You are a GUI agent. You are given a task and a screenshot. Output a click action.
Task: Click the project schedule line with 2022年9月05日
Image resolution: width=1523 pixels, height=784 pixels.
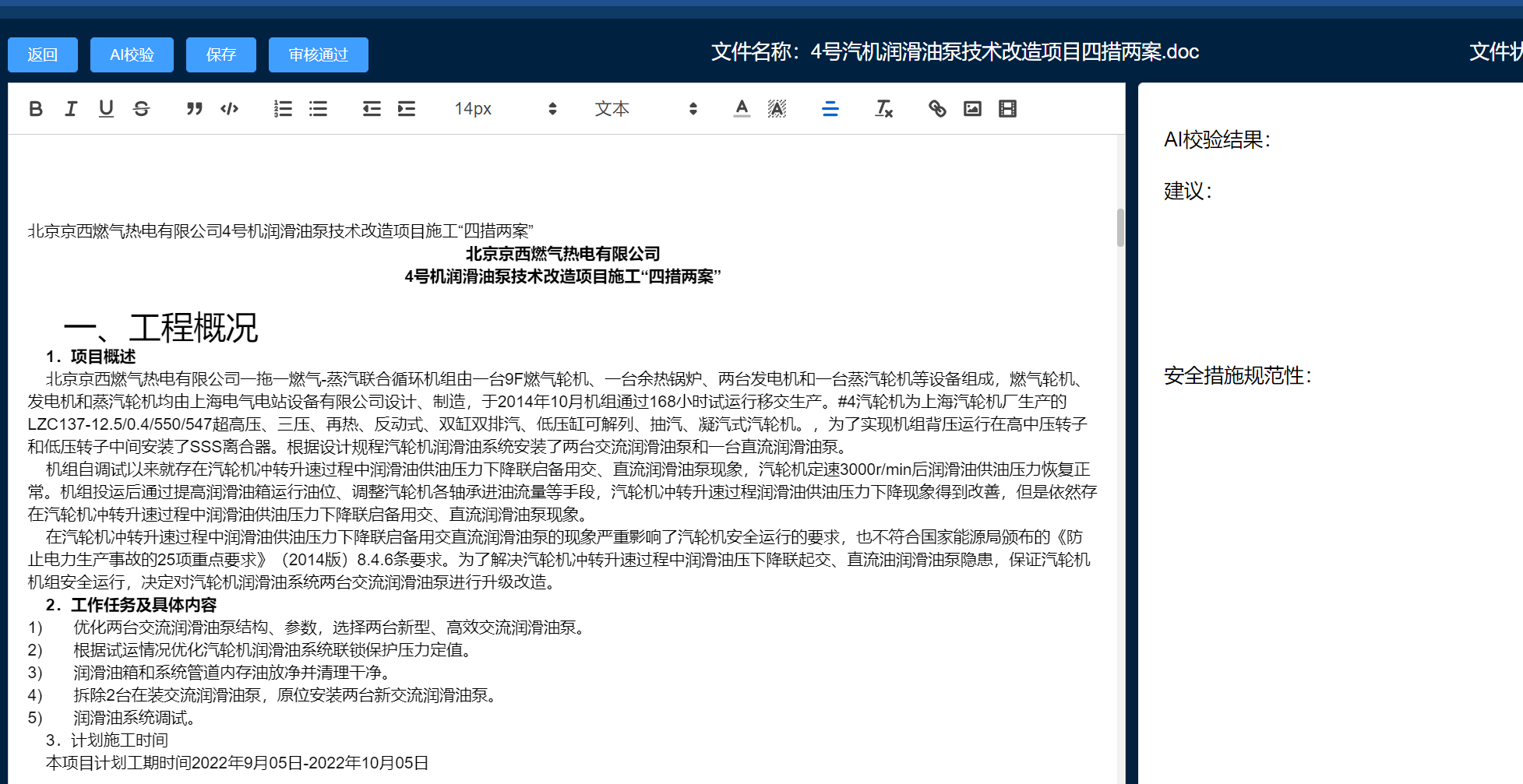(237, 763)
